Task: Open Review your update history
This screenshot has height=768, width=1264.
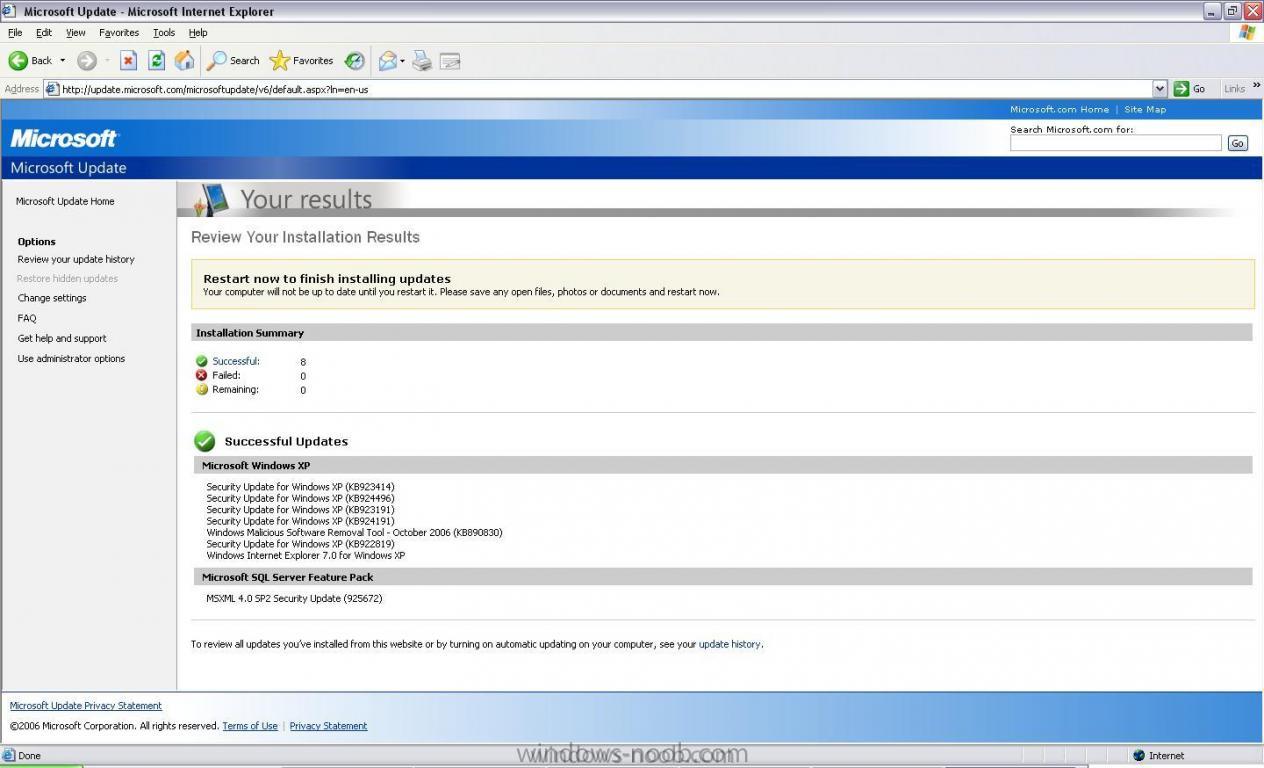Action: (x=76, y=259)
